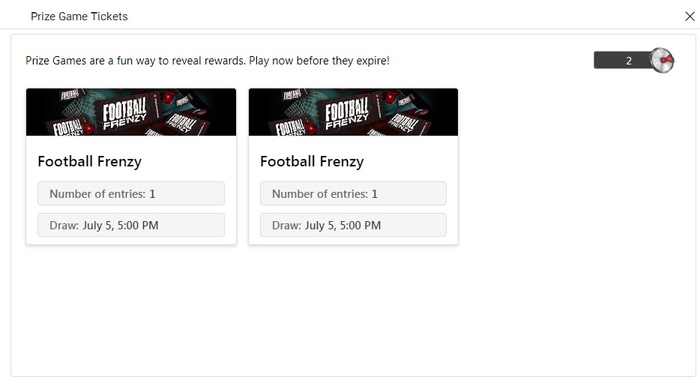Click the Prize Game Tickets window title
This screenshot has width=700, height=380.
(79, 17)
